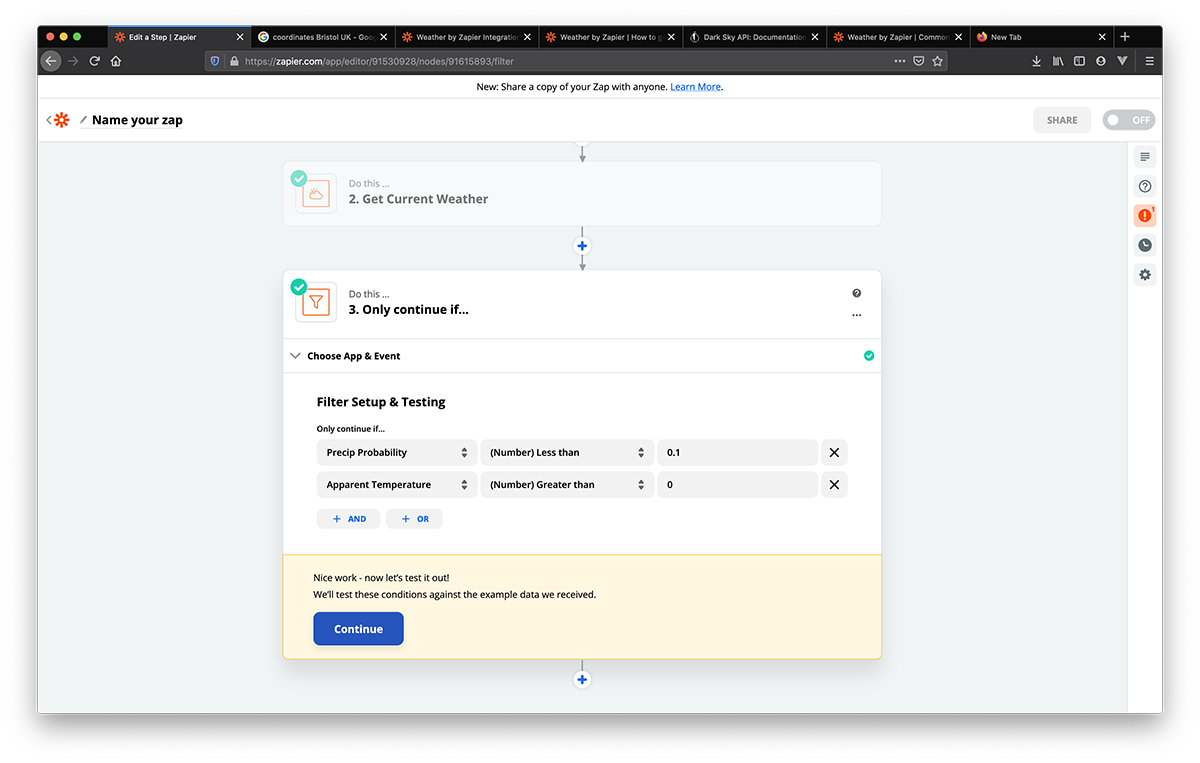Open the page actions ellipsis in URL bar
The height and width of the screenshot is (763, 1200).
pos(900,61)
